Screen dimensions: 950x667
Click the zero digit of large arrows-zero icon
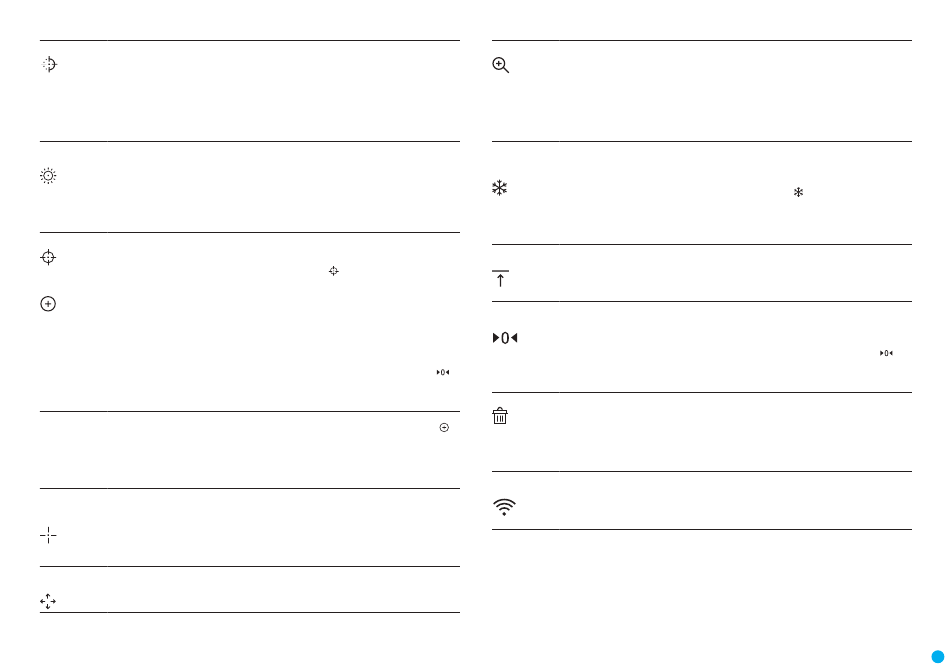point(505,338)
